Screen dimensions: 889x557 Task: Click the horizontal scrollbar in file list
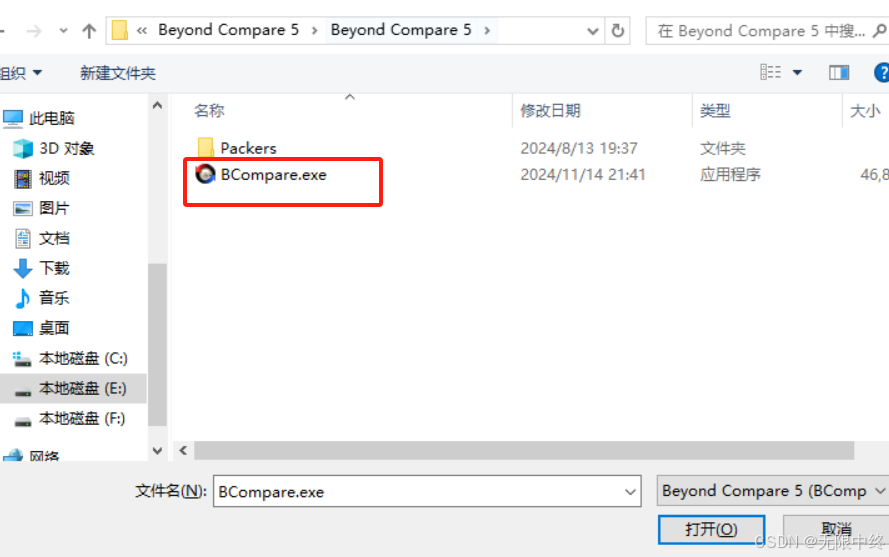coord(524,451)
